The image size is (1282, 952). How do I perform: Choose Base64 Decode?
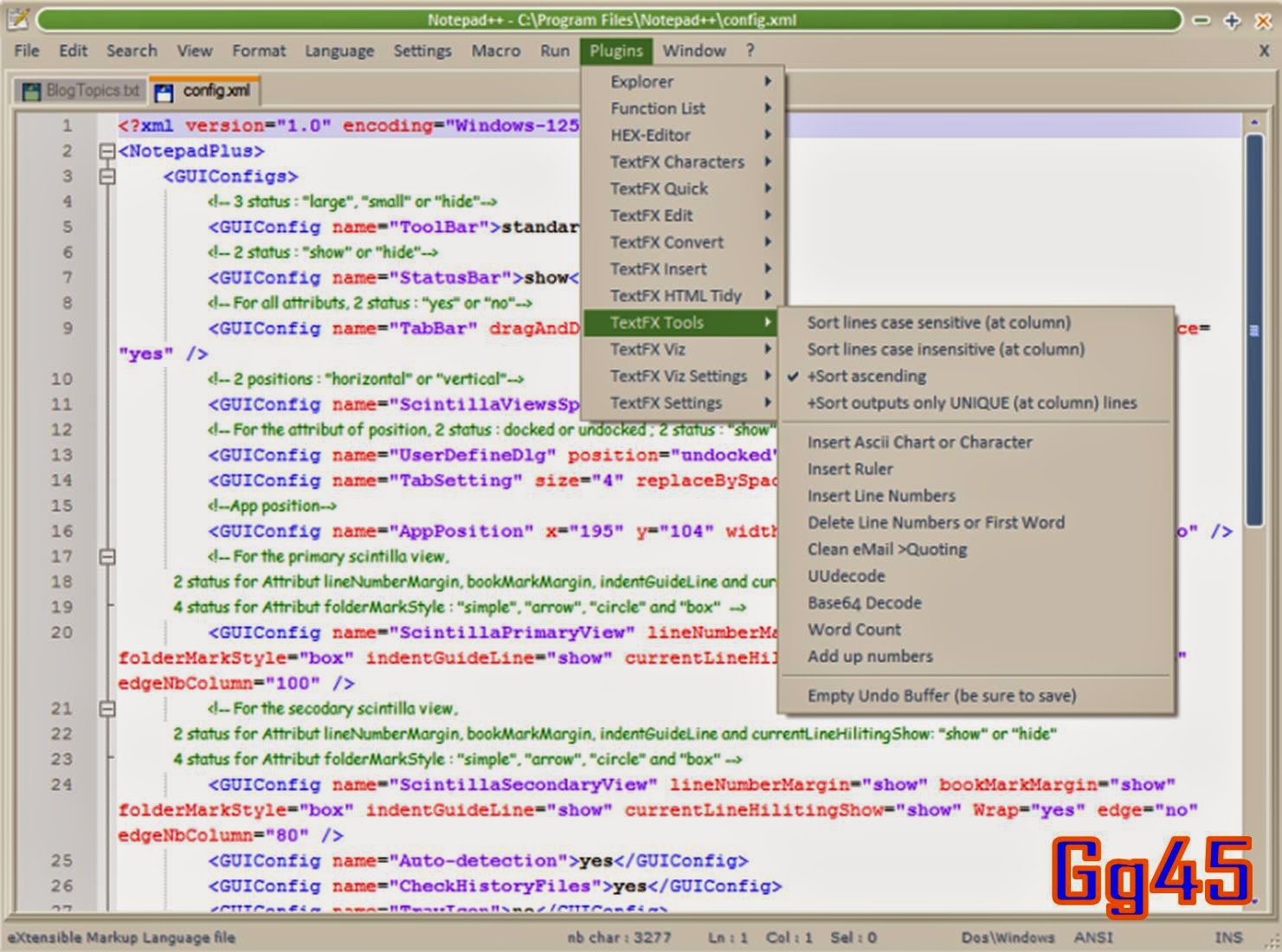pos(976,603)
